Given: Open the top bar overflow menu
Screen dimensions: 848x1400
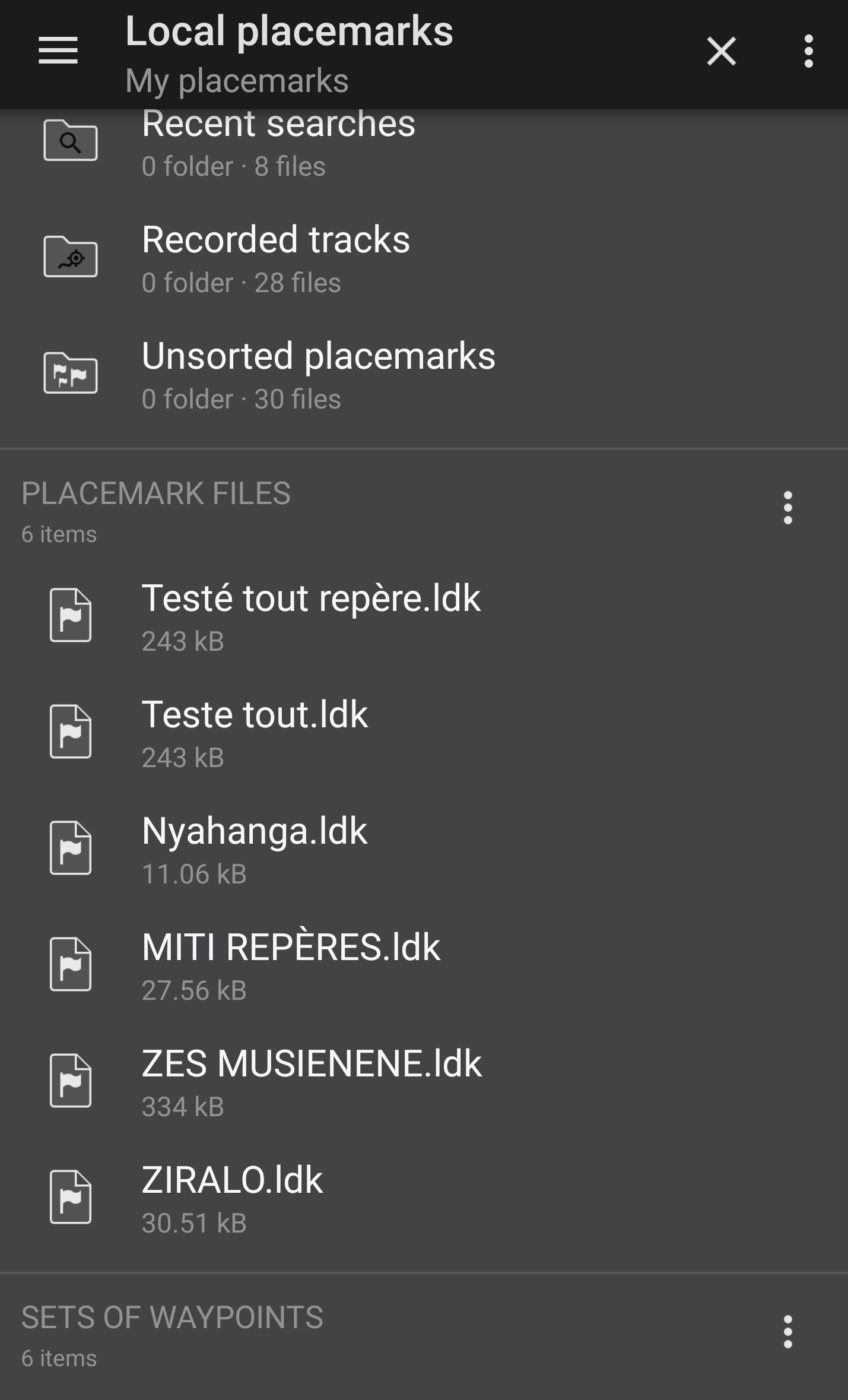Looking at the screenshot, I should pyautogui.click(x=808, y=51).
